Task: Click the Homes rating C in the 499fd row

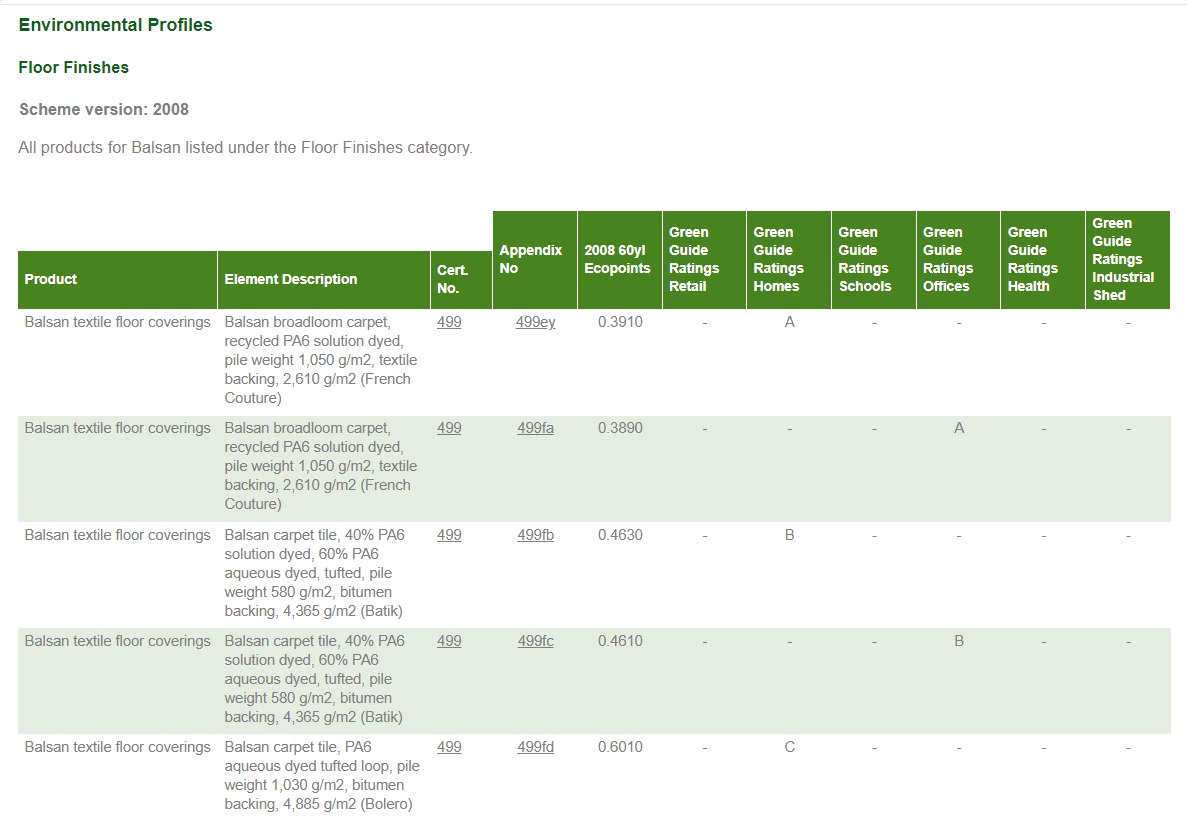Action: [790, 747]
